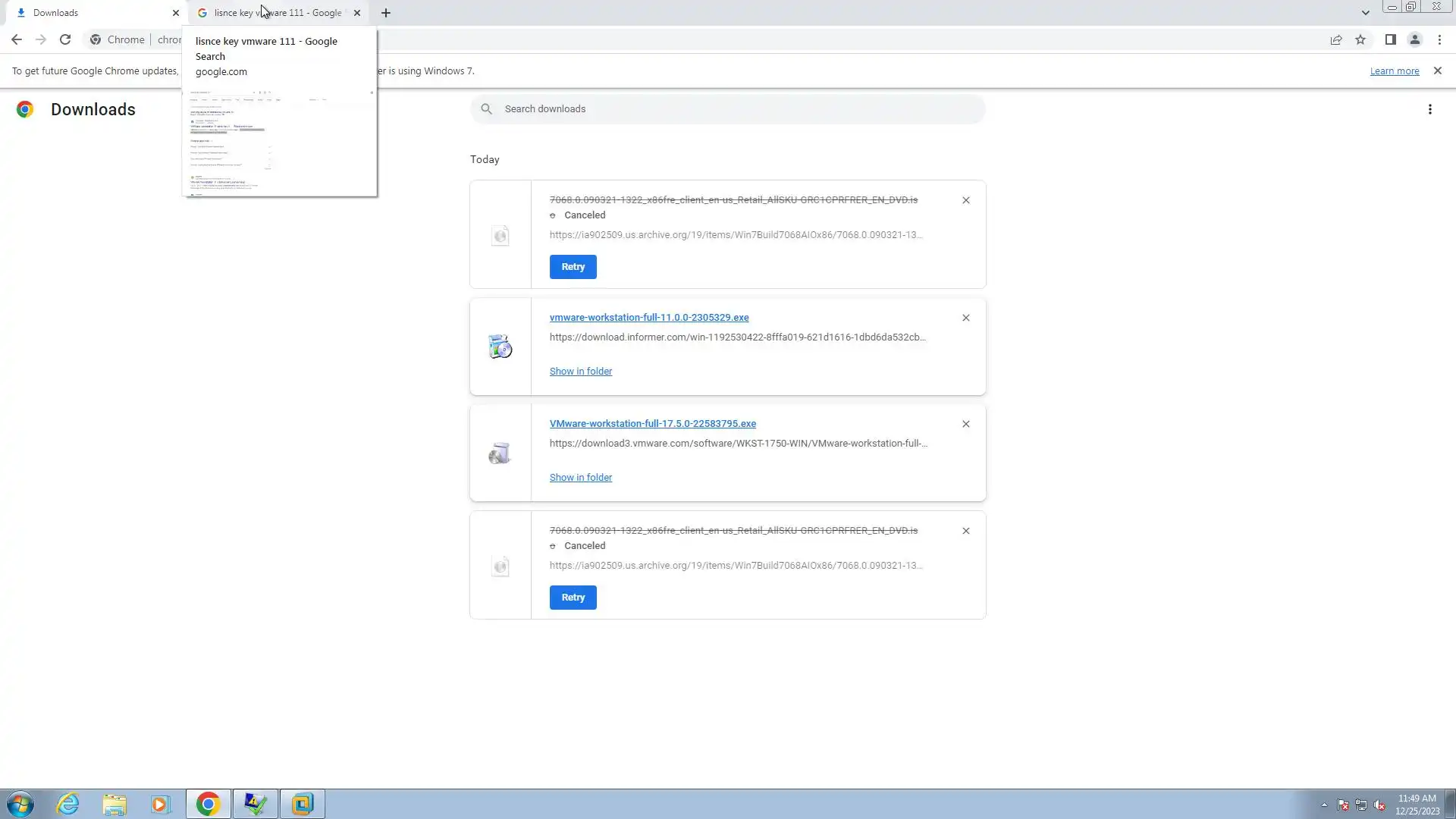Expand the tab search chevron
This screenshot has width=1456, height=819.
point(1365,13)
